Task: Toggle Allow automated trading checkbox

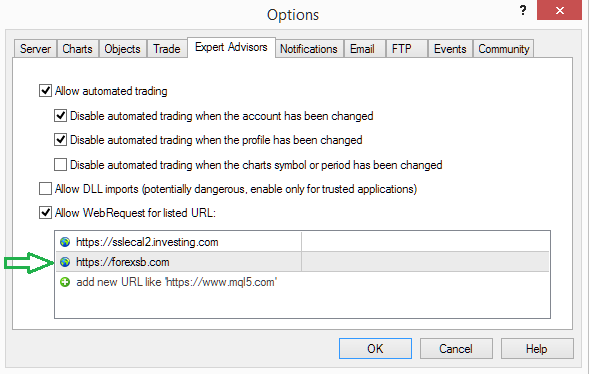Action: [x=45, y=91]
